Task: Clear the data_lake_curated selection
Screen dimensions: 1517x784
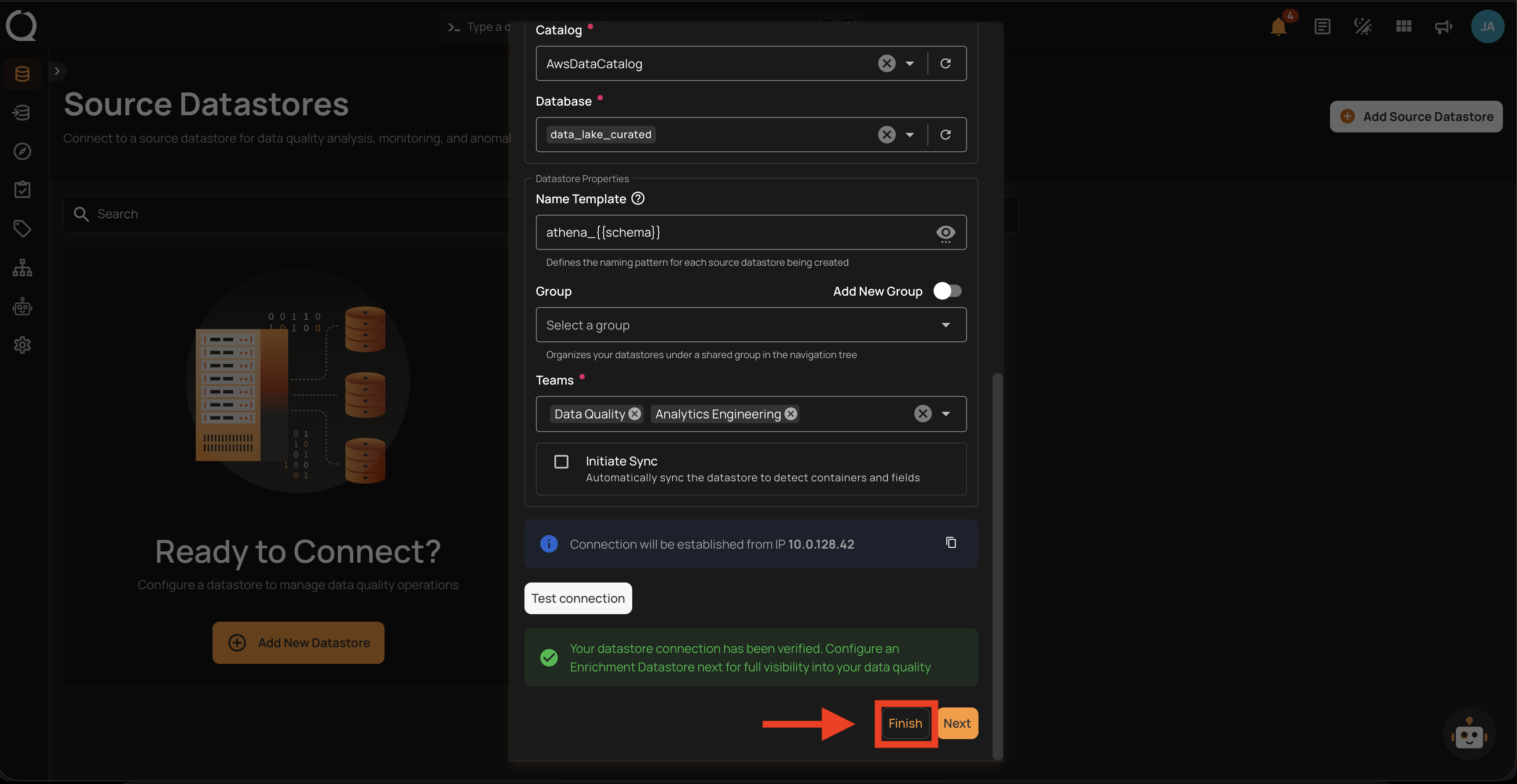Action: pyautogui.click(x=886, y=135)
